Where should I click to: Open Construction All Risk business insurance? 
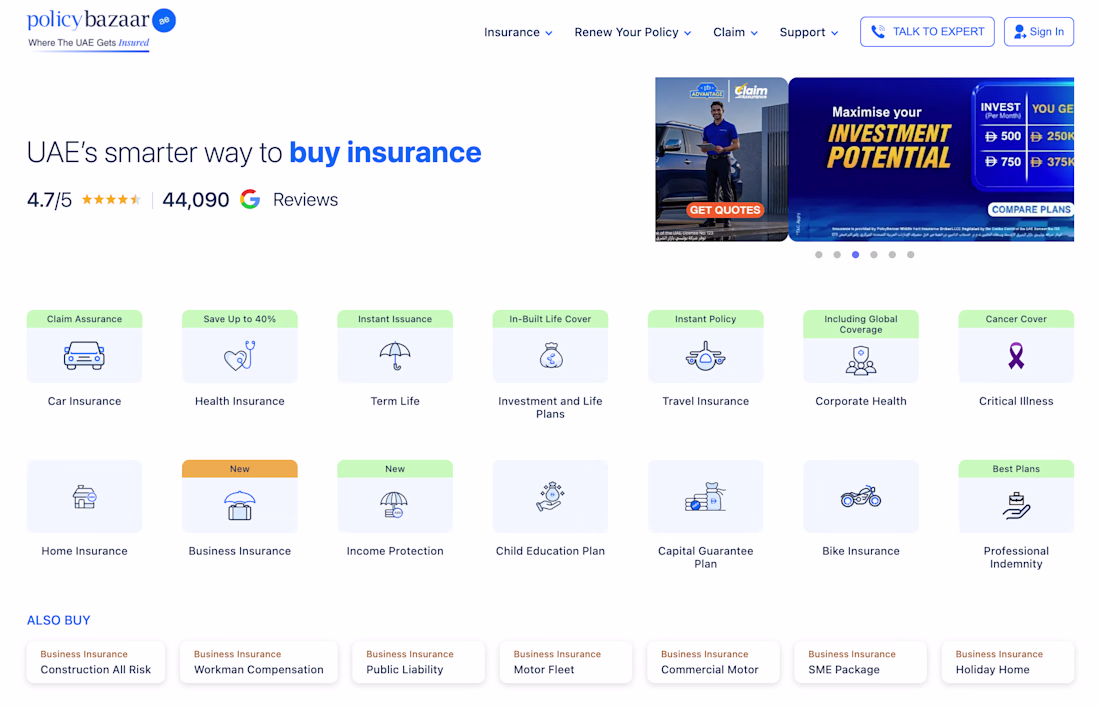96,662
